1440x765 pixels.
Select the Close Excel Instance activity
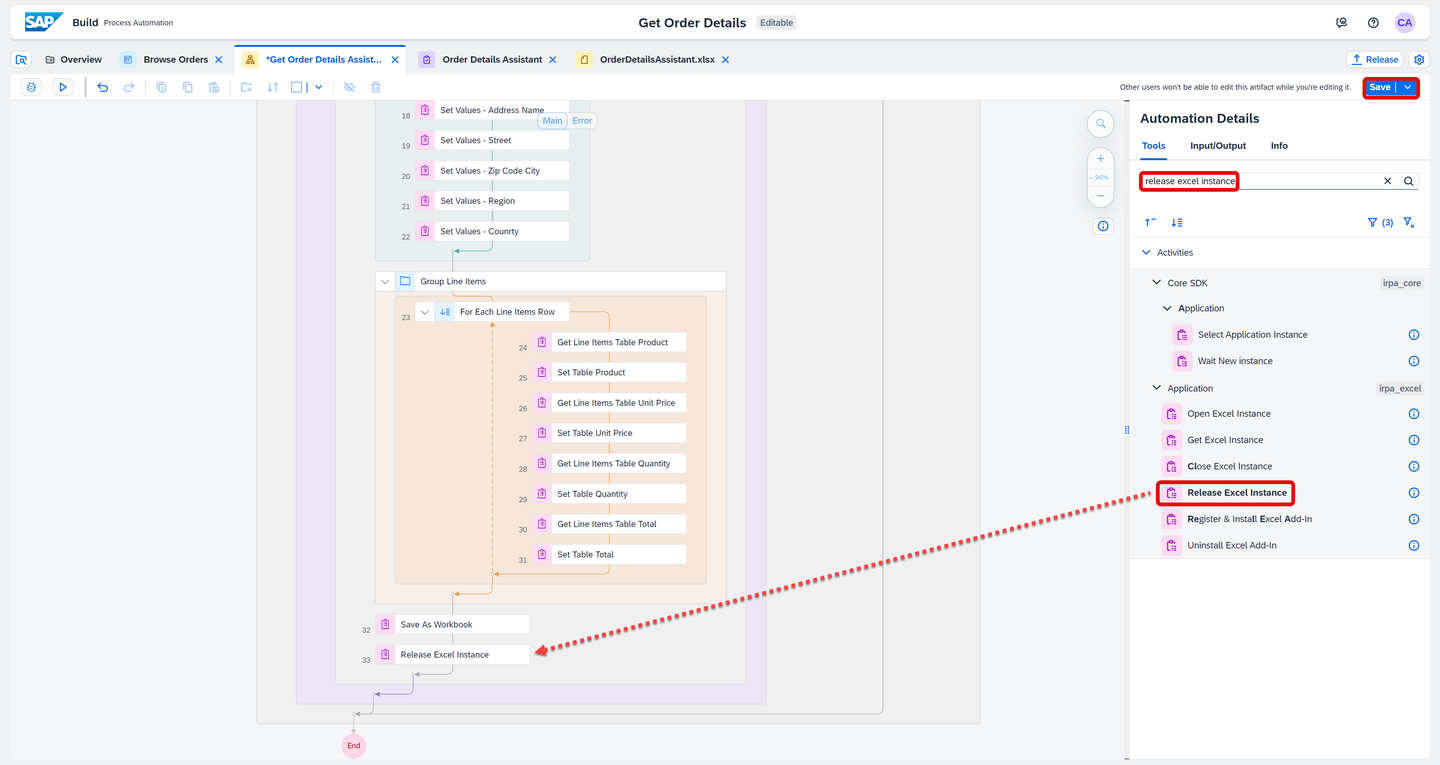[x=1230, y=467]
